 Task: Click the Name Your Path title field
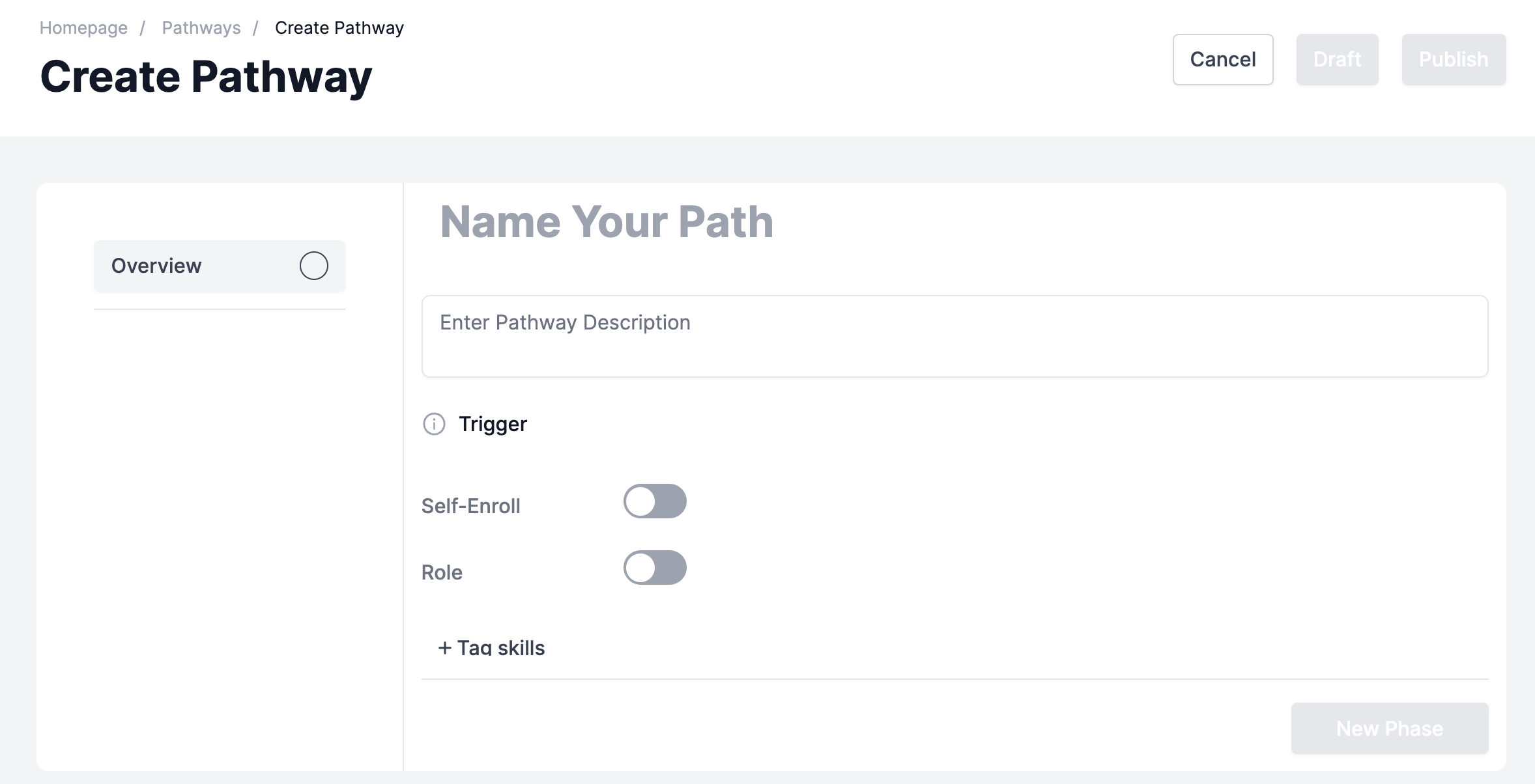(x=607, y=221)
